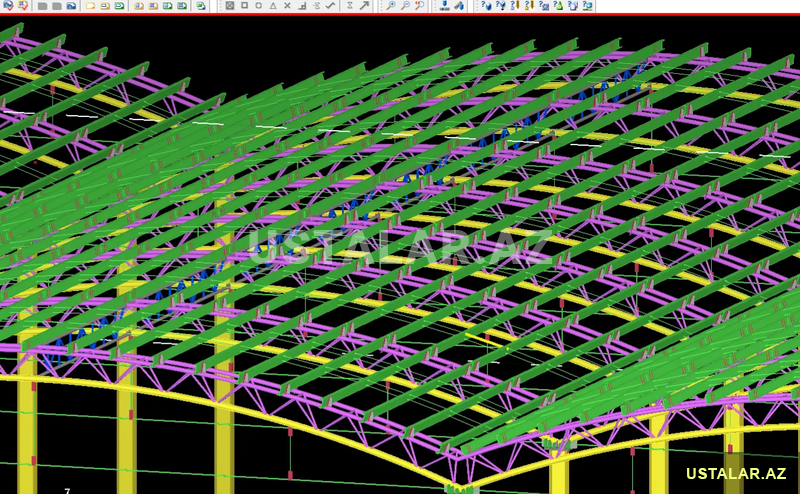Enable the perpendicular snap switch

click(301, 6)
